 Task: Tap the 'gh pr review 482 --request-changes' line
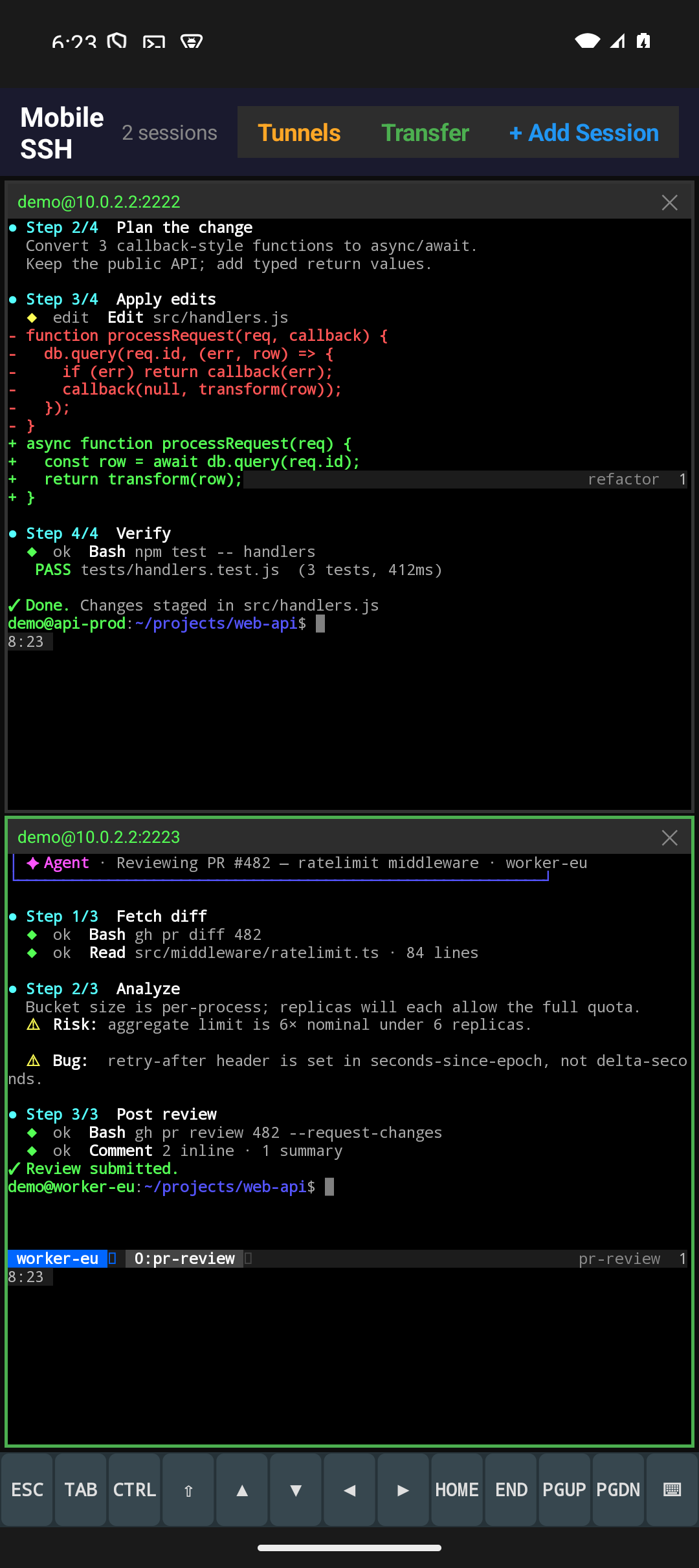click(x=234, y=1133)
